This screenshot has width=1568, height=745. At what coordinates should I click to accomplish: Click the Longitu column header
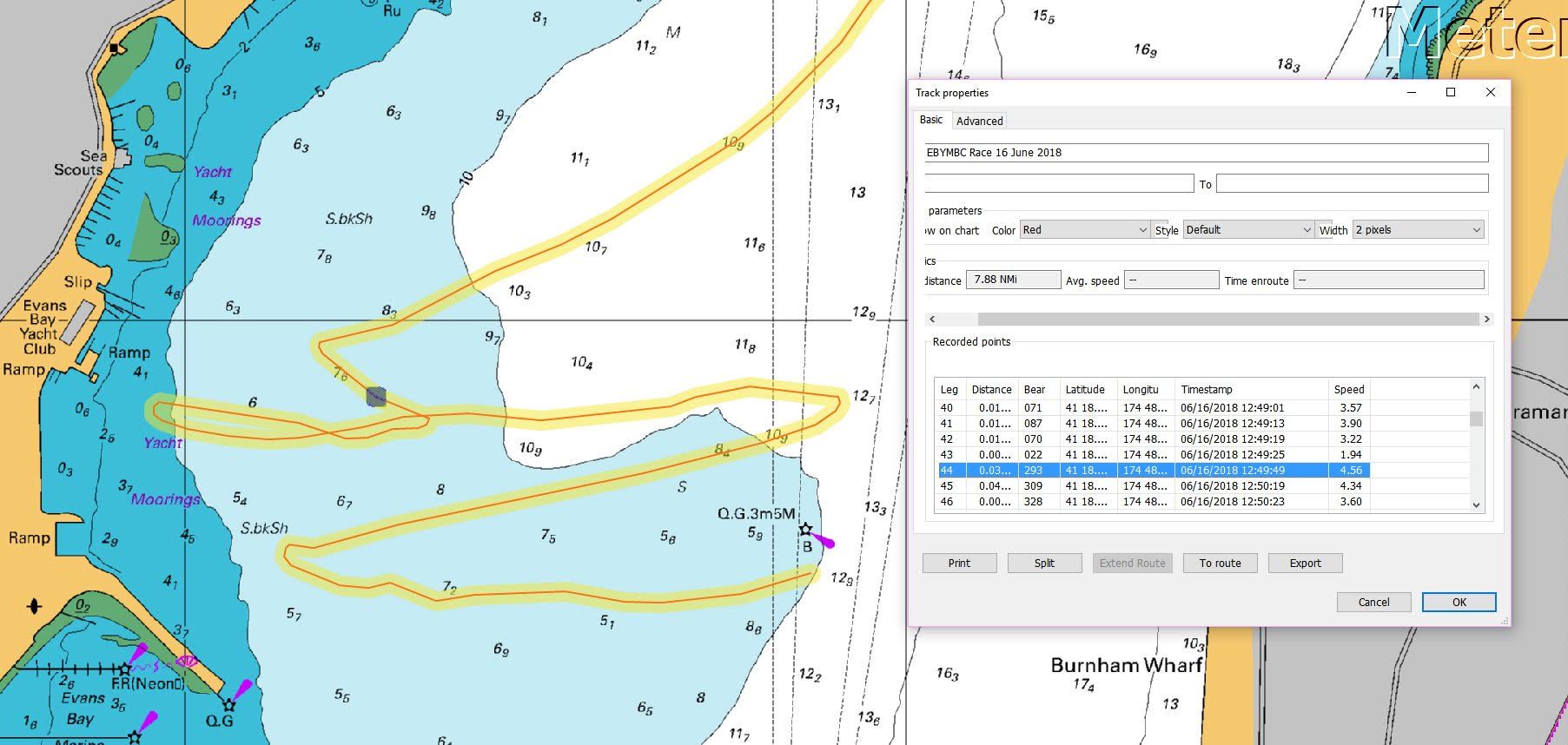click(x=1146, y=390)
